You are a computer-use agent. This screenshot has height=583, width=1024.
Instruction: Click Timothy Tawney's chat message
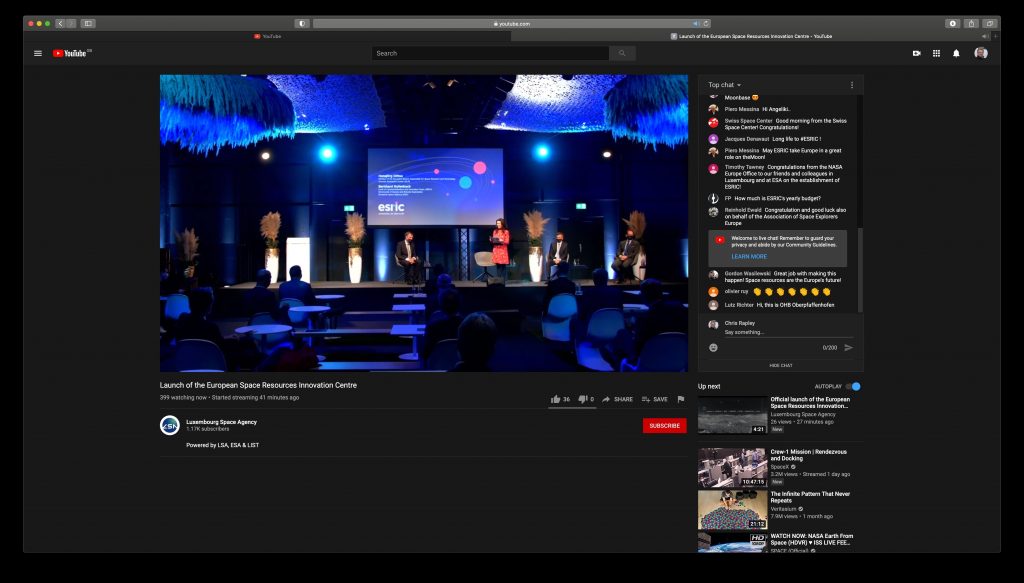pos(783,176)
